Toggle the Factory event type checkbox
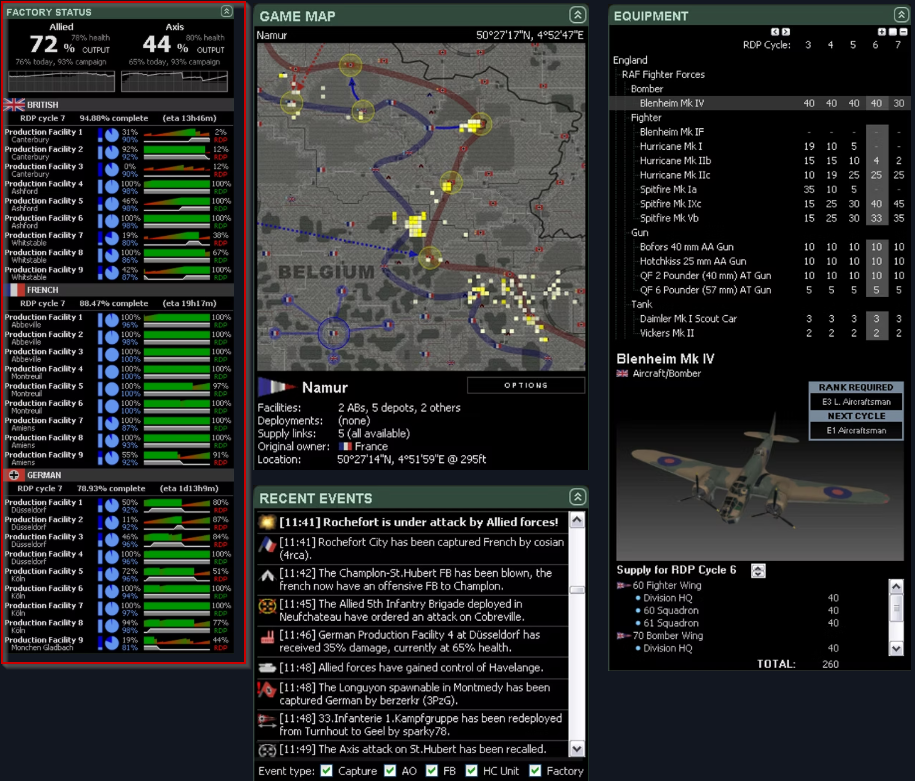The width and height of the screenshot is (915, 781). [x=535, y=770]
